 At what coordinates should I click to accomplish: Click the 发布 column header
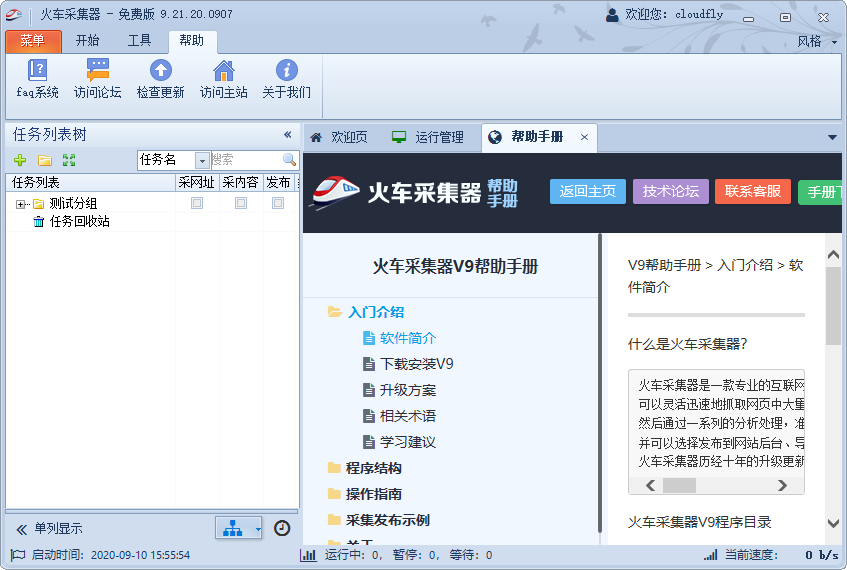[x=278, y=183]
